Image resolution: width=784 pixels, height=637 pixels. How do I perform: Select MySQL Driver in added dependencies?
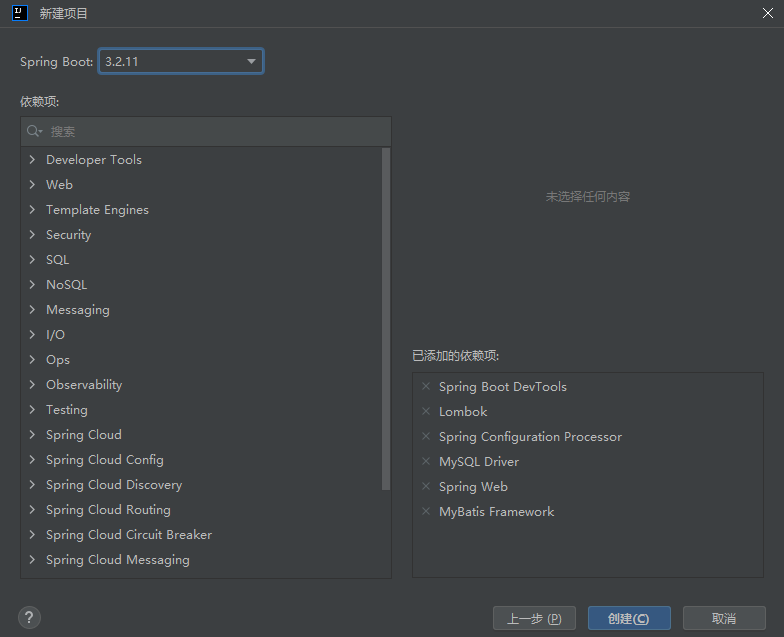tap(479, 462)
